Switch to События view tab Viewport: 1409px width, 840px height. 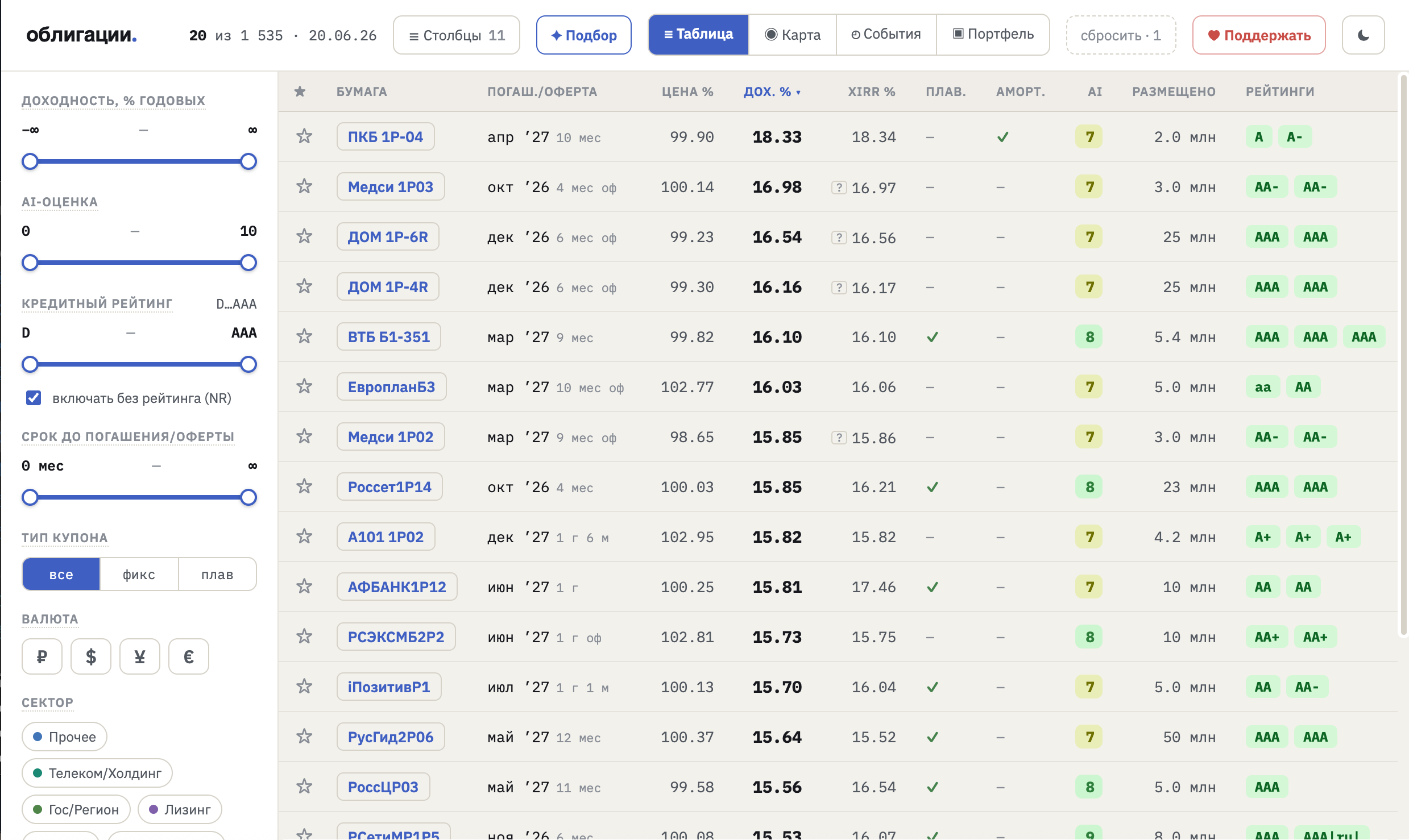point(886,35)
